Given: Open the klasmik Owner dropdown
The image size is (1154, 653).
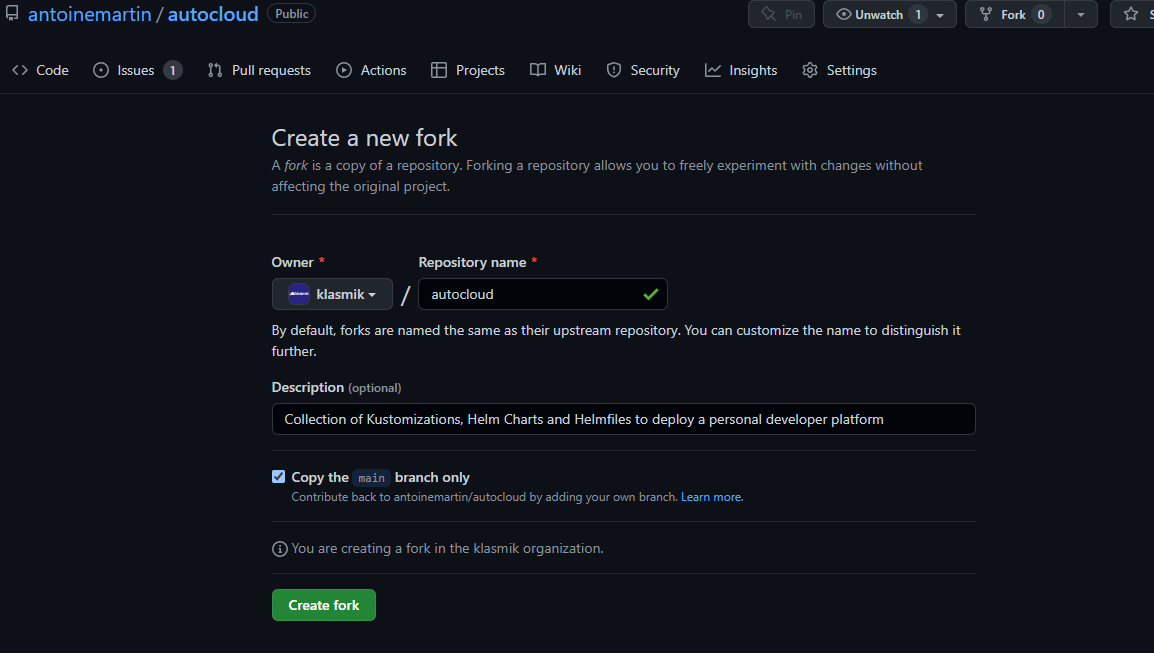Looking at the screenshot, I should click(x=332, y=294).
